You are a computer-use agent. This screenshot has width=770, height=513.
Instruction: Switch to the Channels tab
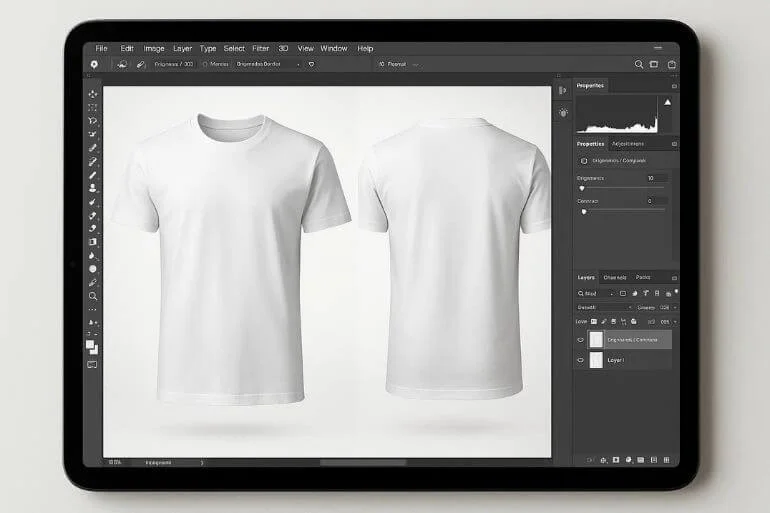click(x=614, y=277)
